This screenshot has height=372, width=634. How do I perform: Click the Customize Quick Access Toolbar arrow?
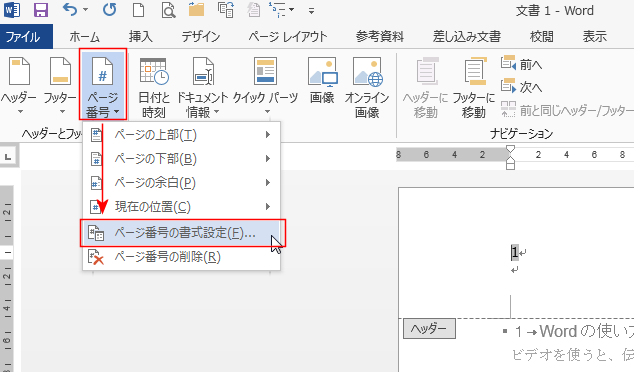click(311, 11)
